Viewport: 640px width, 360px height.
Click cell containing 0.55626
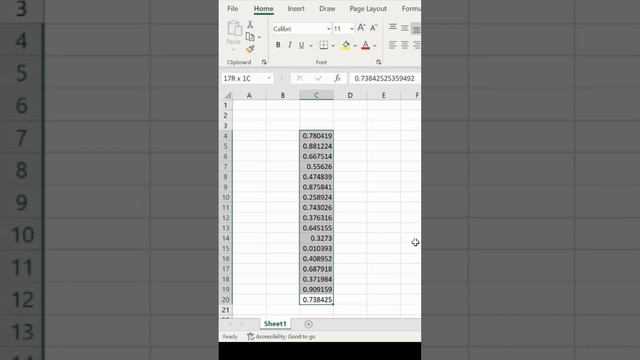coord(316,167)
